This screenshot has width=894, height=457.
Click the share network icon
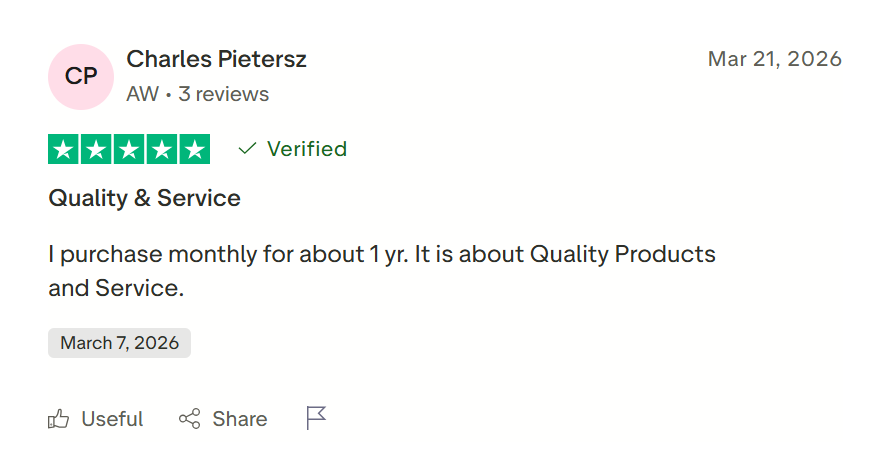pyautogui.click(x=189, y=419)
